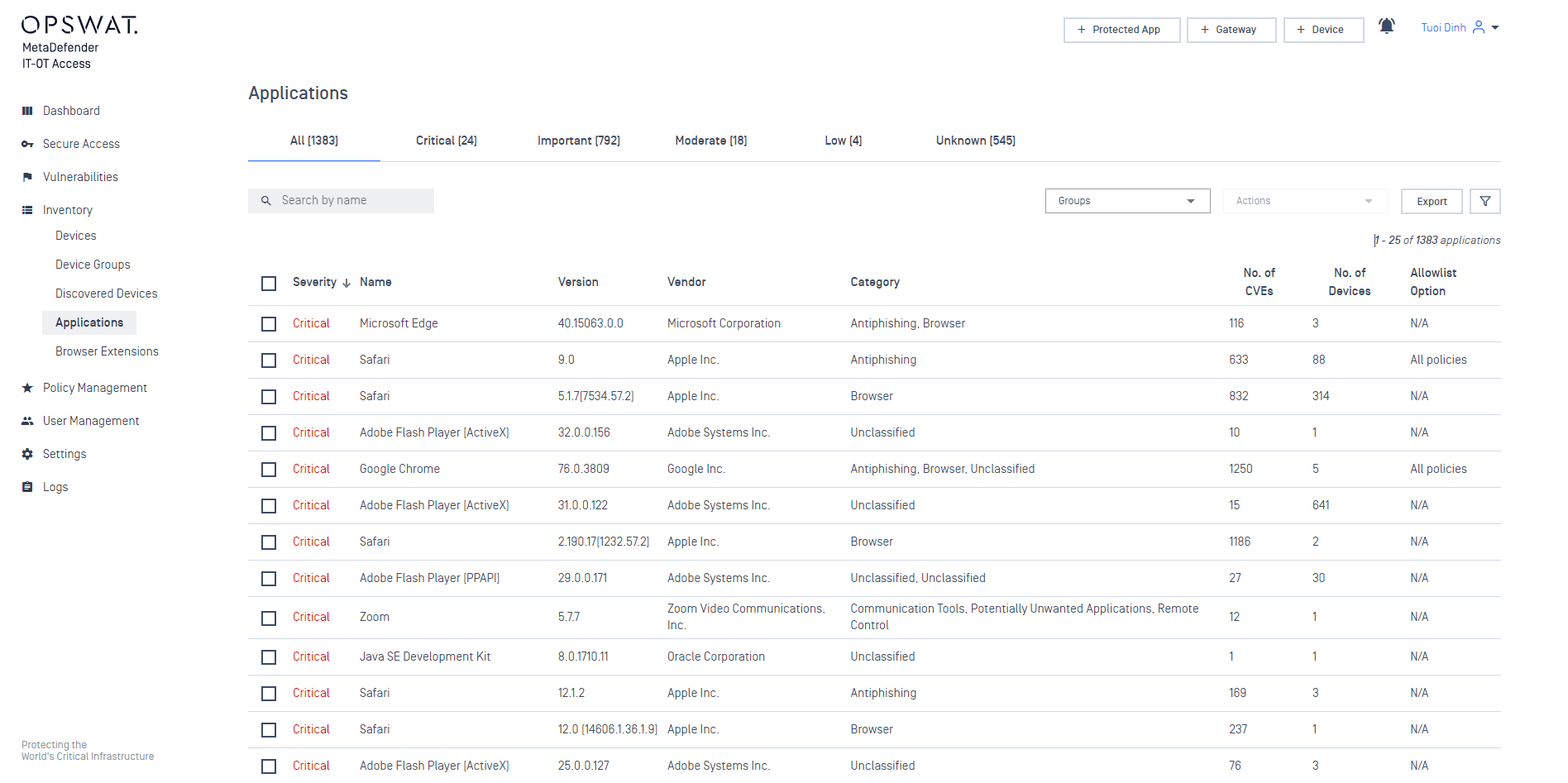
Task: Open the Actions dropdown
Action: pyautogui.click(x=1305, y=201)
